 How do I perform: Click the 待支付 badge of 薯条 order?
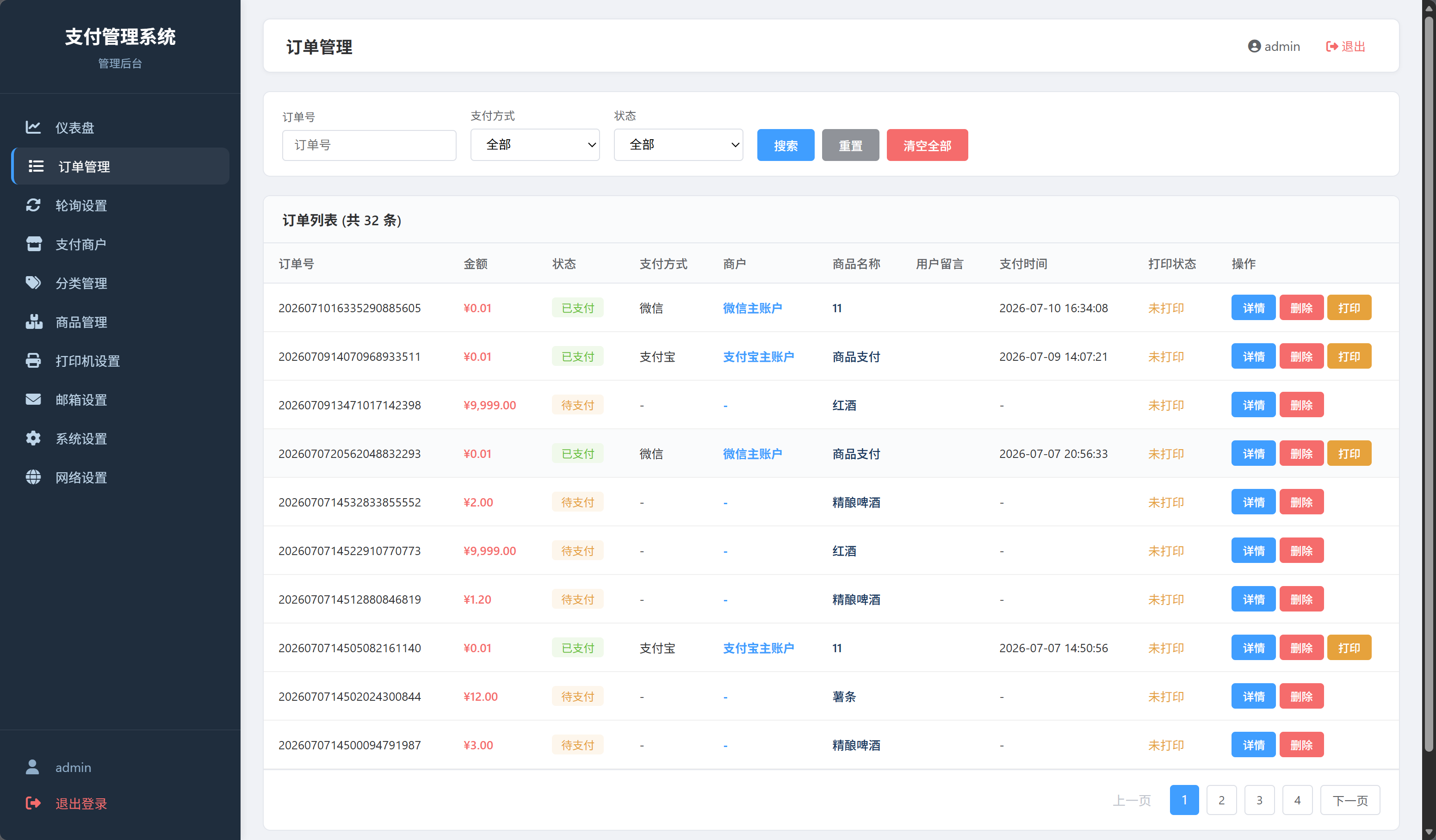coord(577,697)
